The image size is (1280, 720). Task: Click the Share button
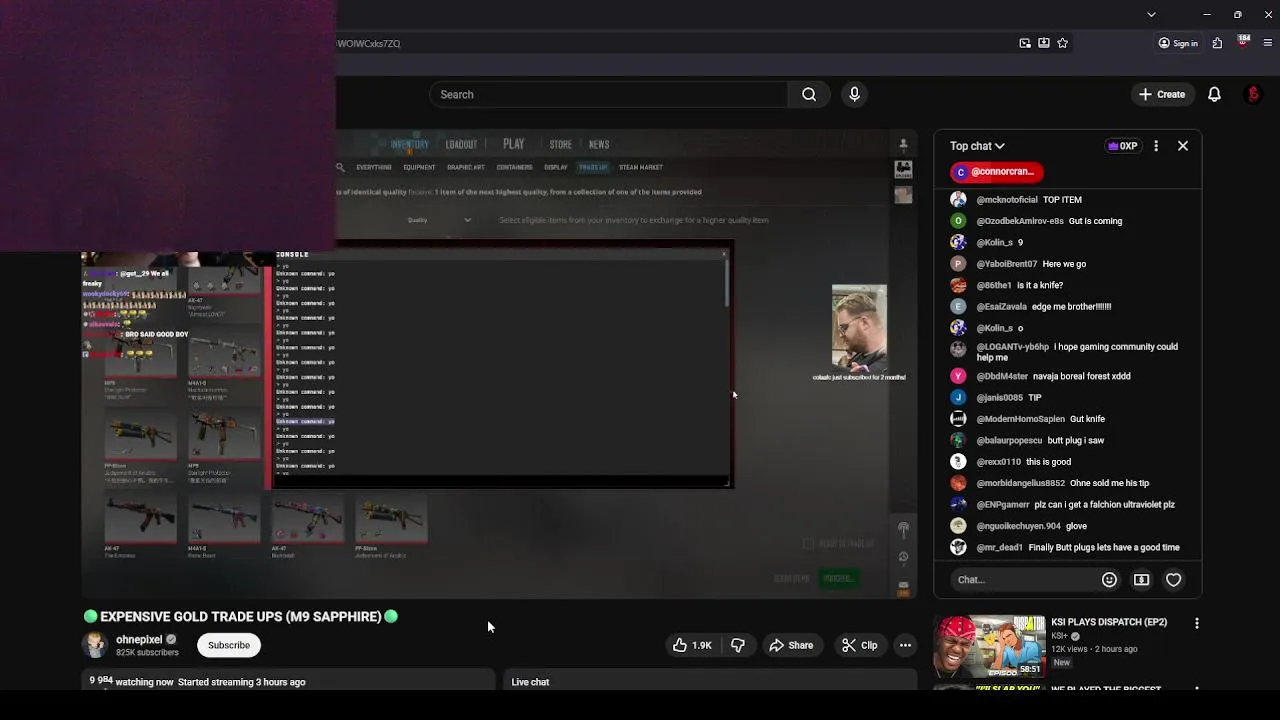[791, 645]
